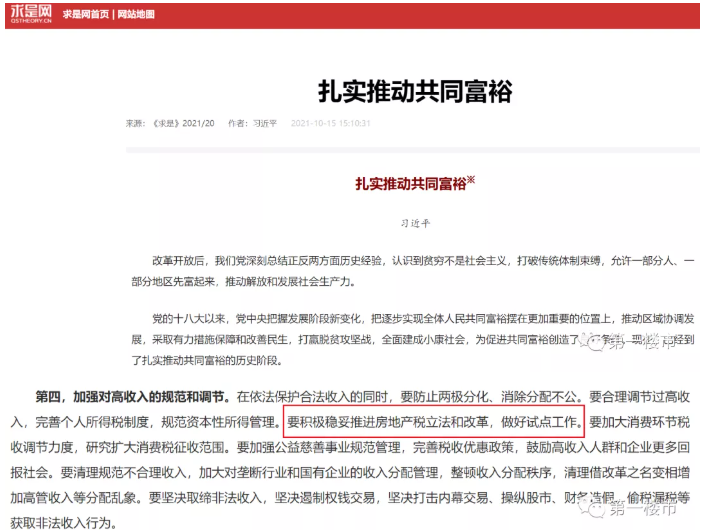Open the 网站地图 link
The image size is (704, 530).
tap(136, 14)
